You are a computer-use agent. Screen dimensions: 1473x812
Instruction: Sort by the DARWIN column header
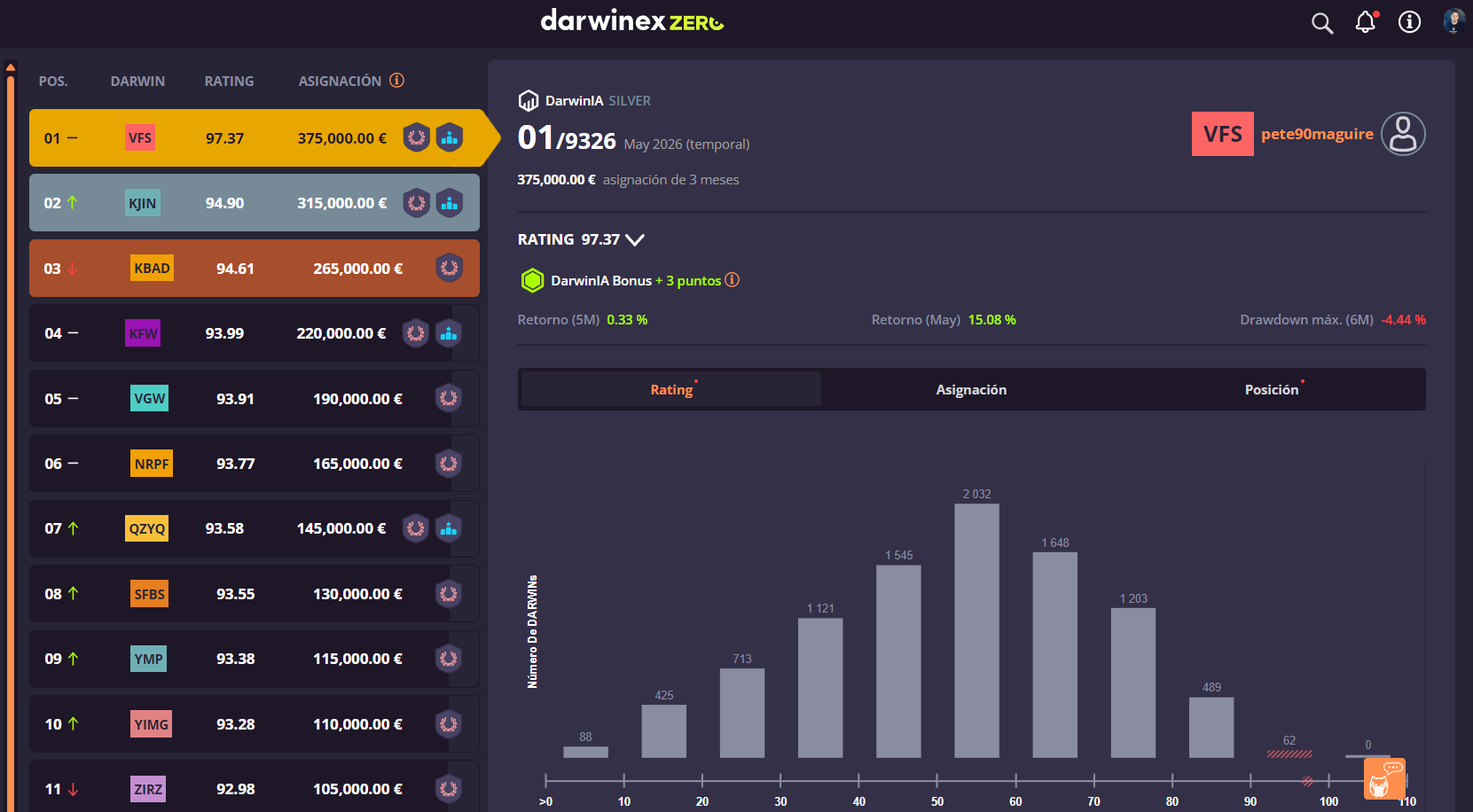point(137,81)
